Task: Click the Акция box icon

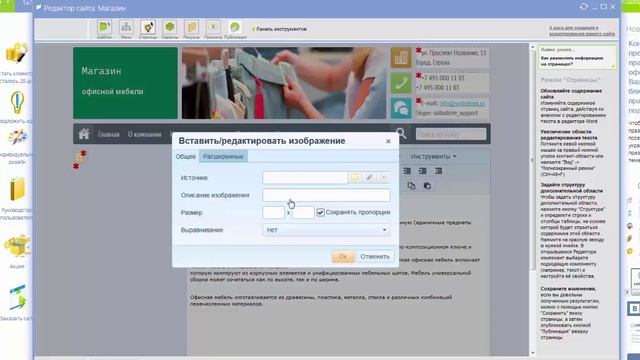Action: coord(17,245)
